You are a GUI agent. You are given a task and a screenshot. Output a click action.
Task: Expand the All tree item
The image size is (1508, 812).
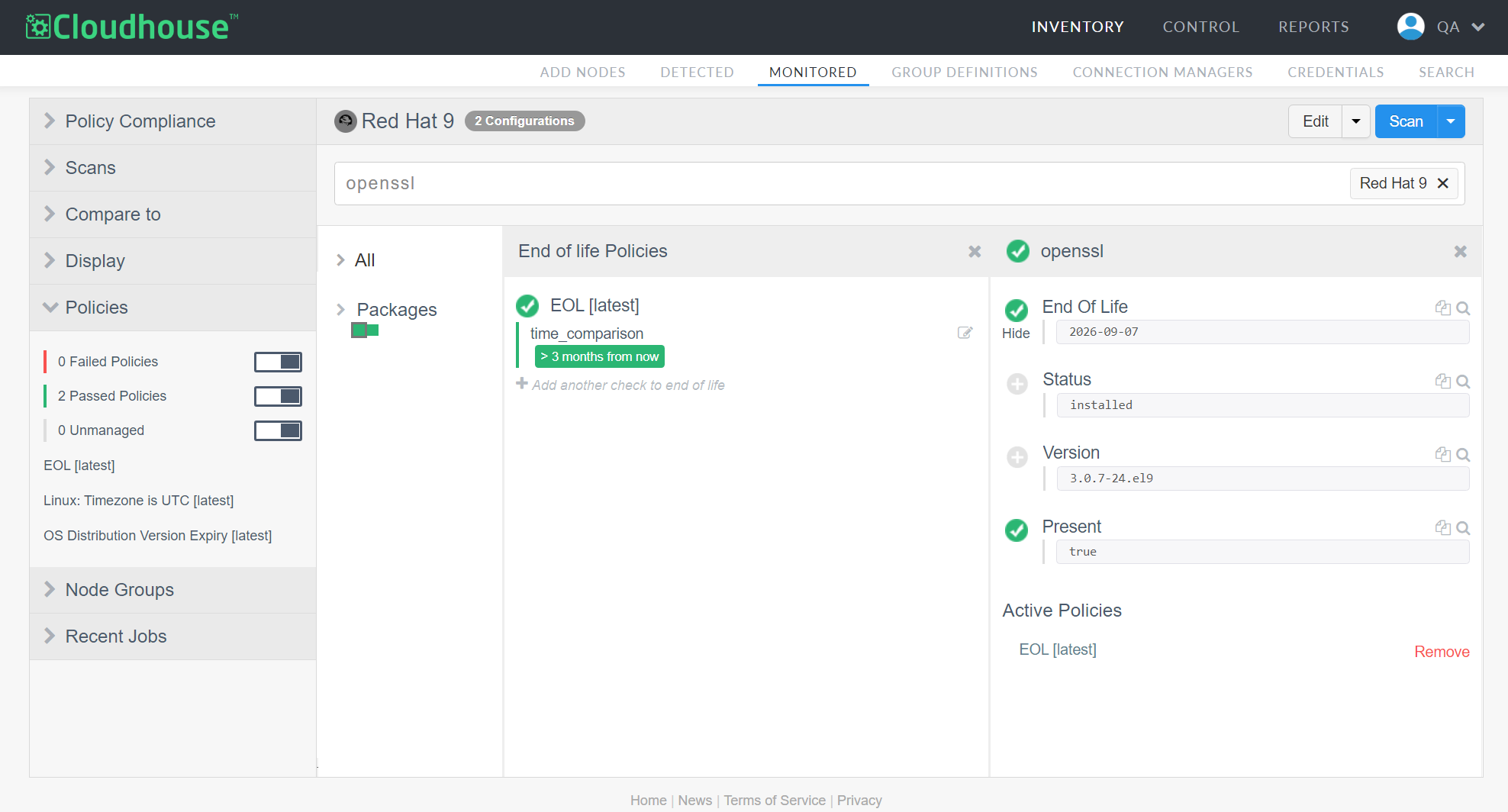340,260
